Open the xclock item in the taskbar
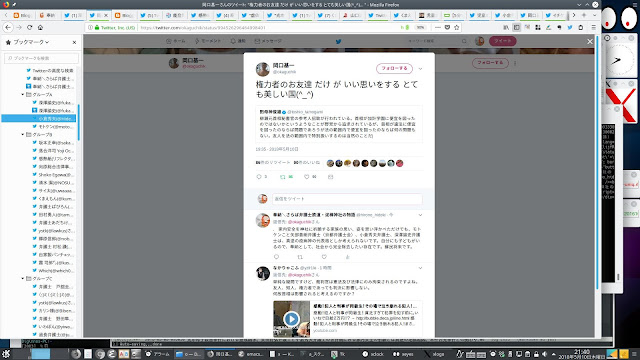This screenshot has height=360, width=640. [373, 354]
